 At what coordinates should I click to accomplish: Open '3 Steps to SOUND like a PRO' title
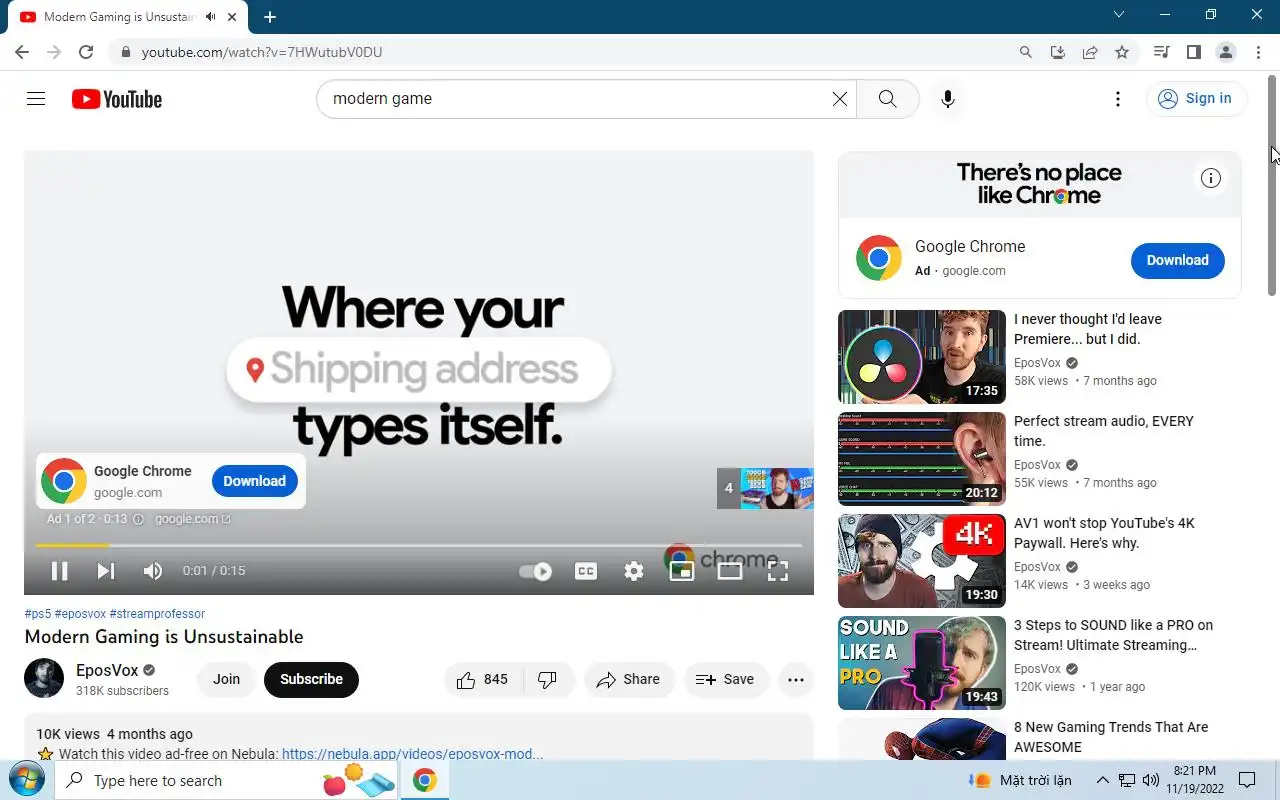(1113, 635)
